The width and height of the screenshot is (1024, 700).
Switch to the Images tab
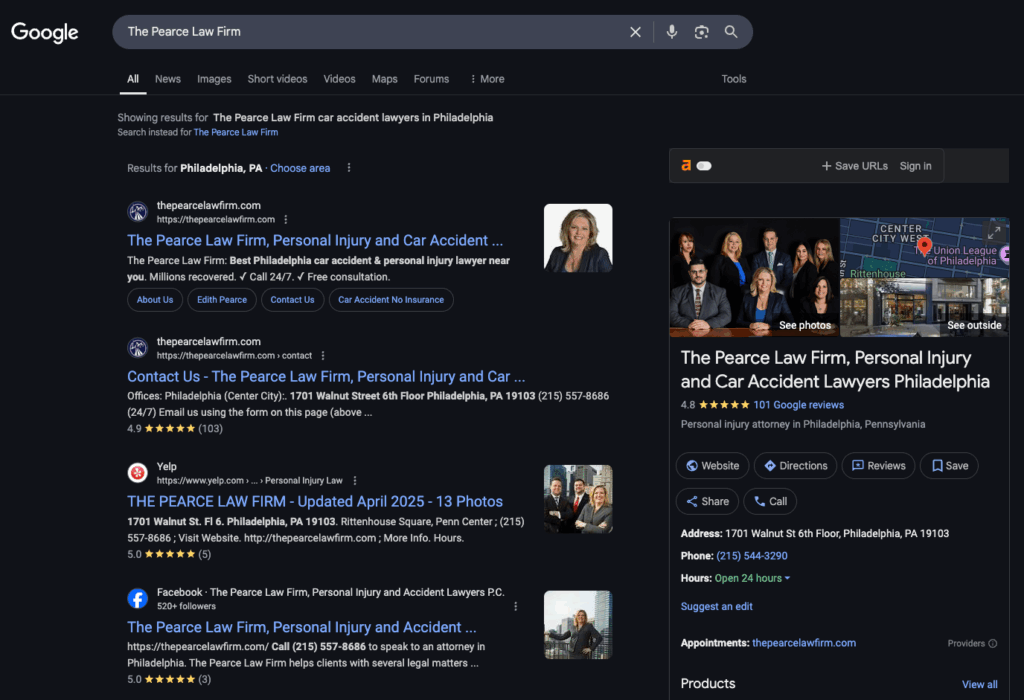click(x=214, y=79)
